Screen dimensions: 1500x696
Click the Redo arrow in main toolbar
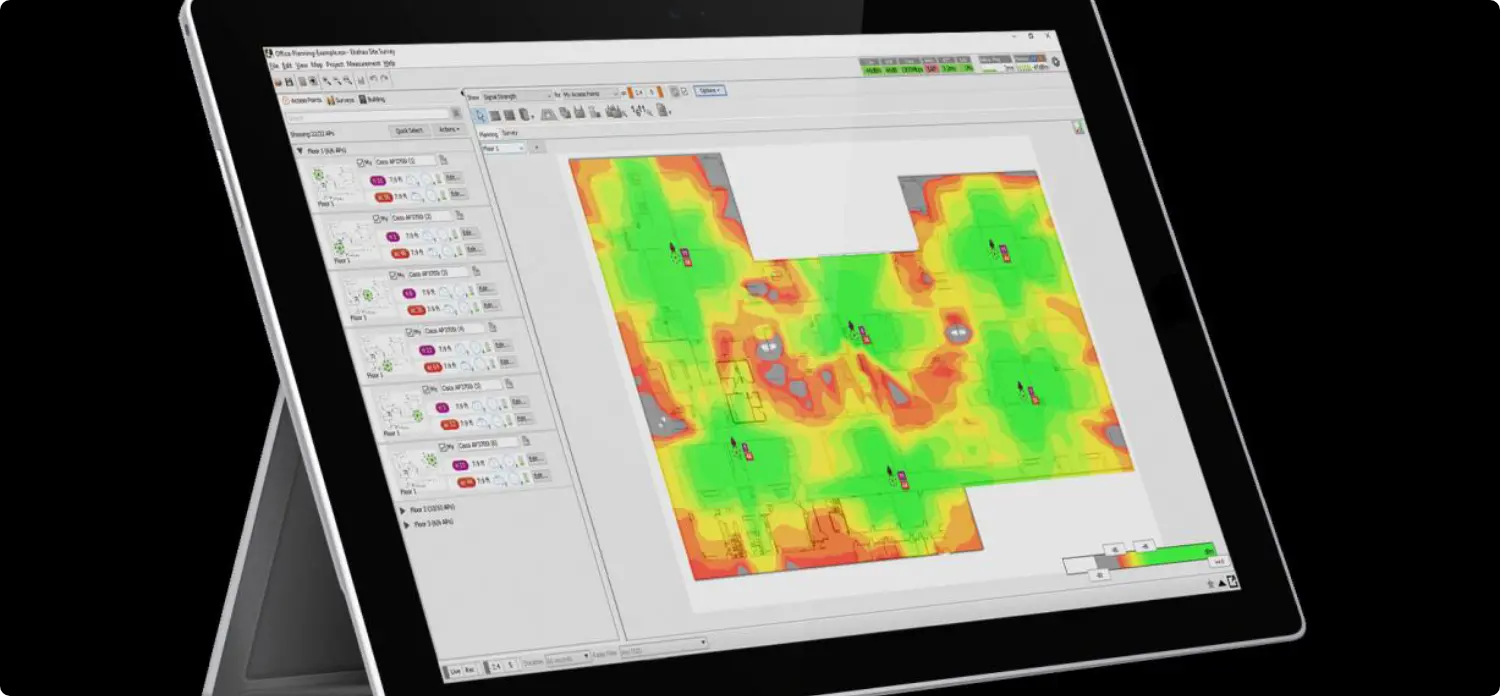385,78
